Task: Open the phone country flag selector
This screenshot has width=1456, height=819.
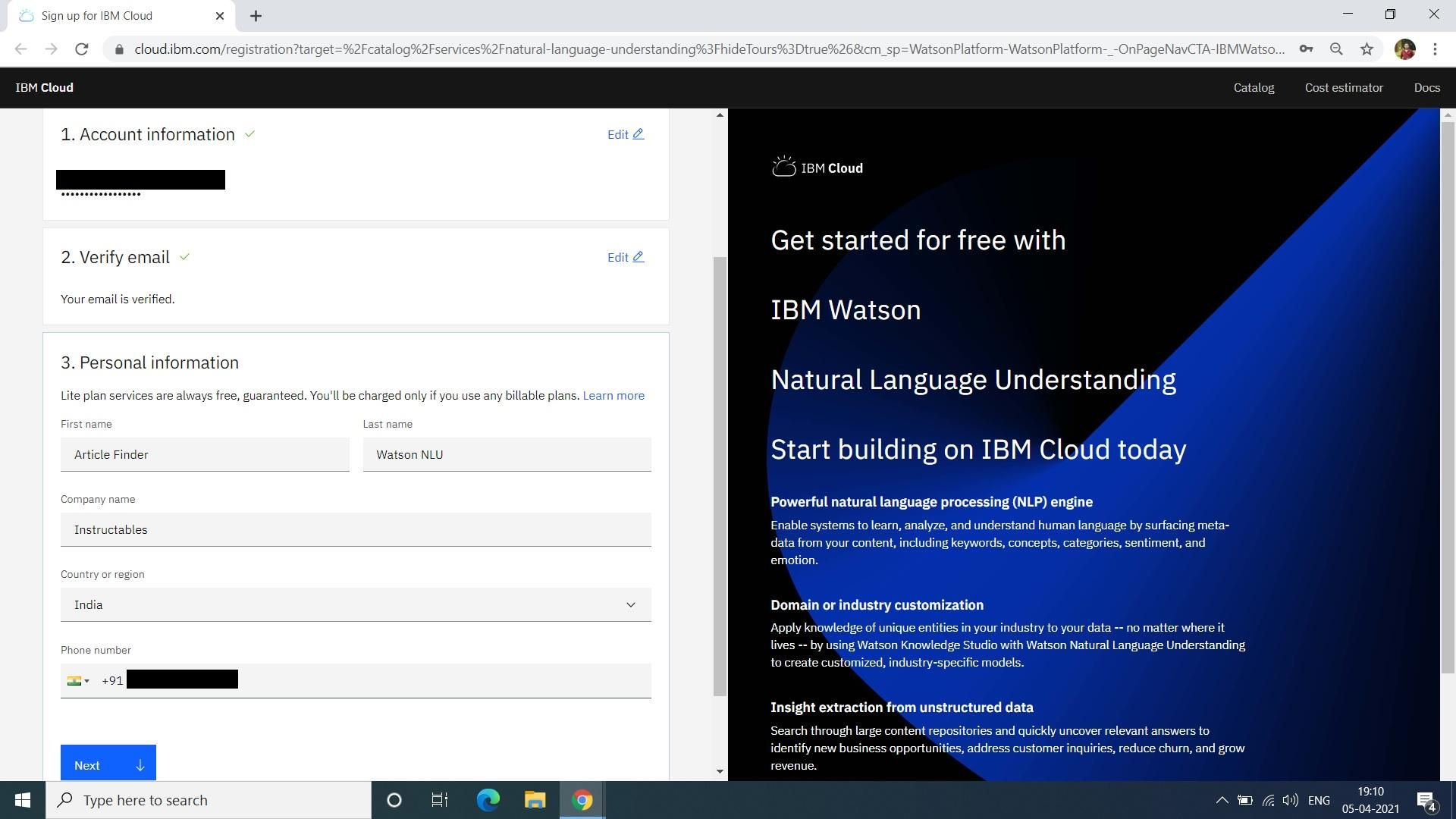Action: pos(78,681)
